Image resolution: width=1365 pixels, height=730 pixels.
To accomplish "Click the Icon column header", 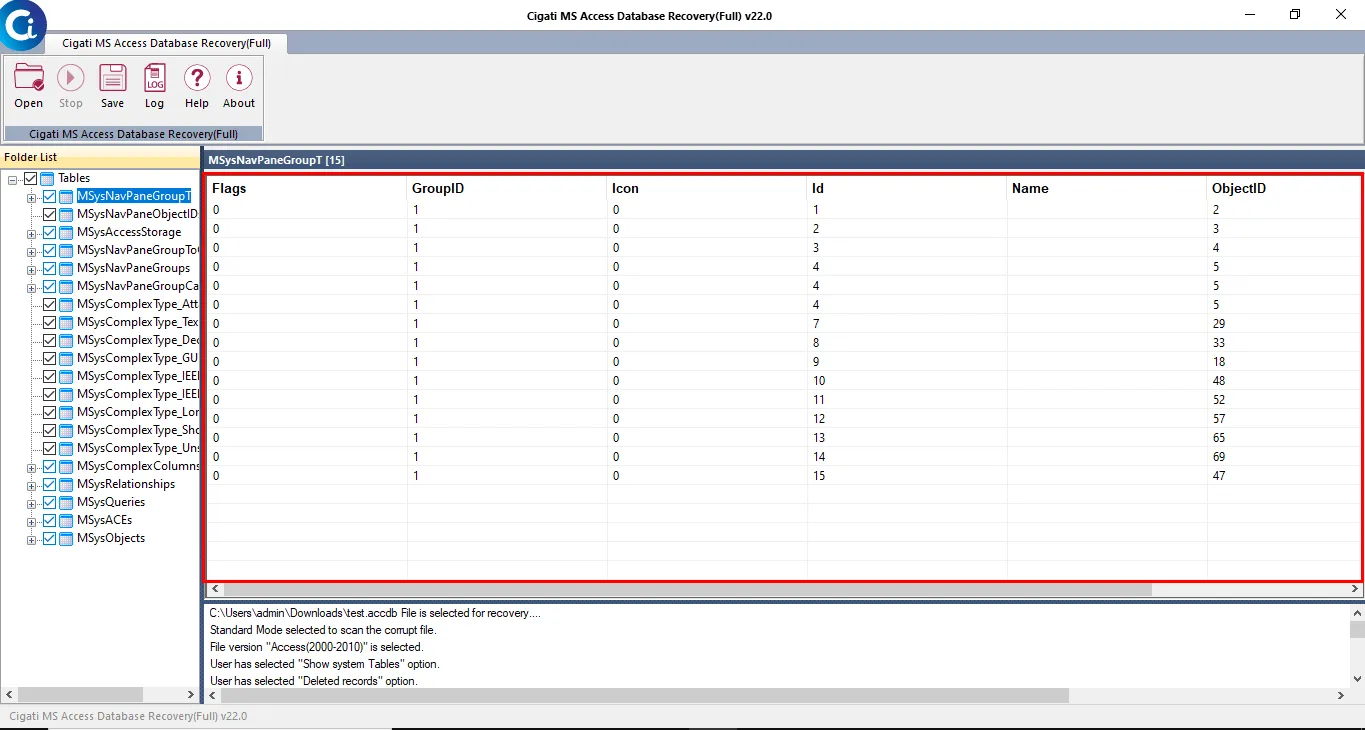I will pos(707,188).
